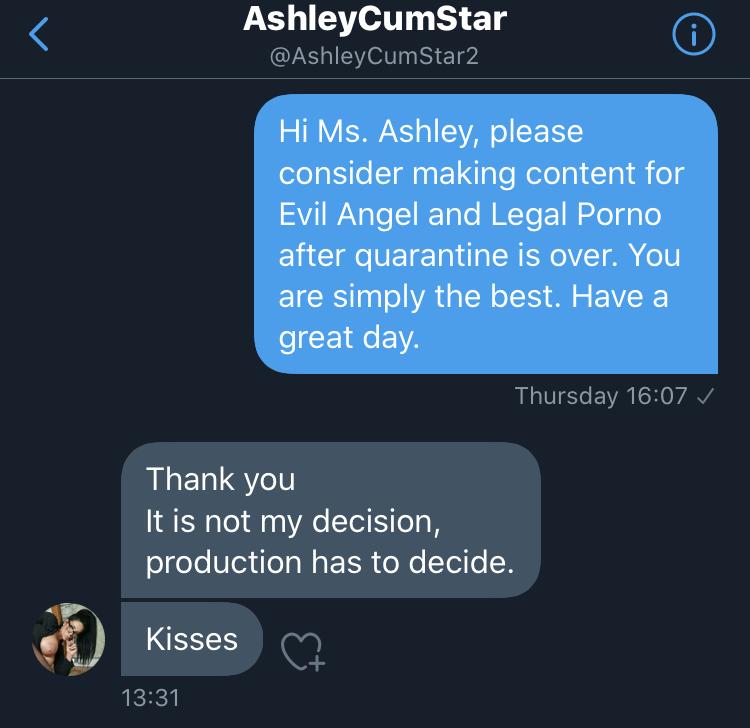Select the gray "Thank you" reply bubble
The width and height of the screenshot is (750, 728).
pos(330,520)
